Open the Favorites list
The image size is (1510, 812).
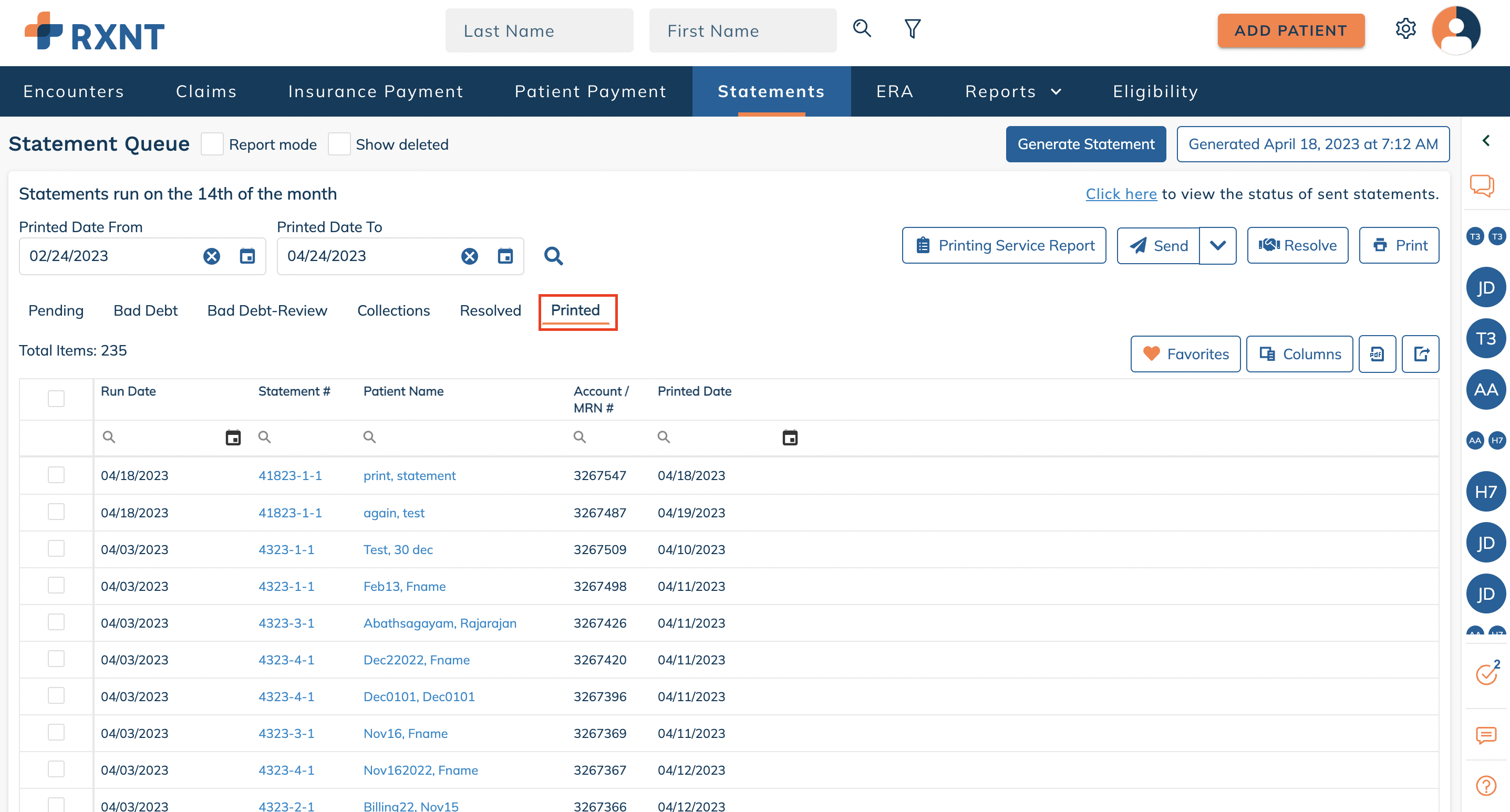point(1185,354)
